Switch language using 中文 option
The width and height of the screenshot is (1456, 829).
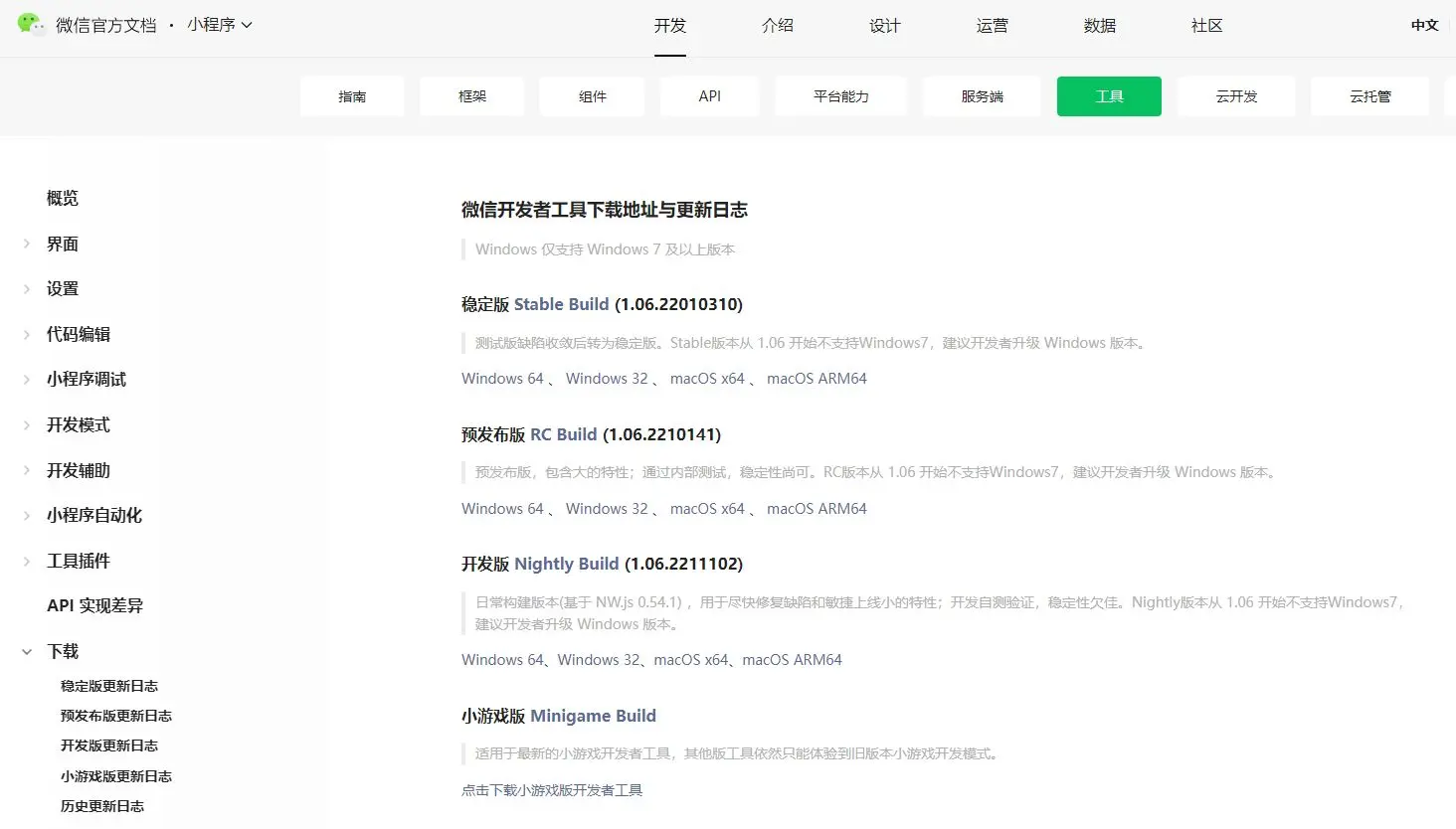1424,26
